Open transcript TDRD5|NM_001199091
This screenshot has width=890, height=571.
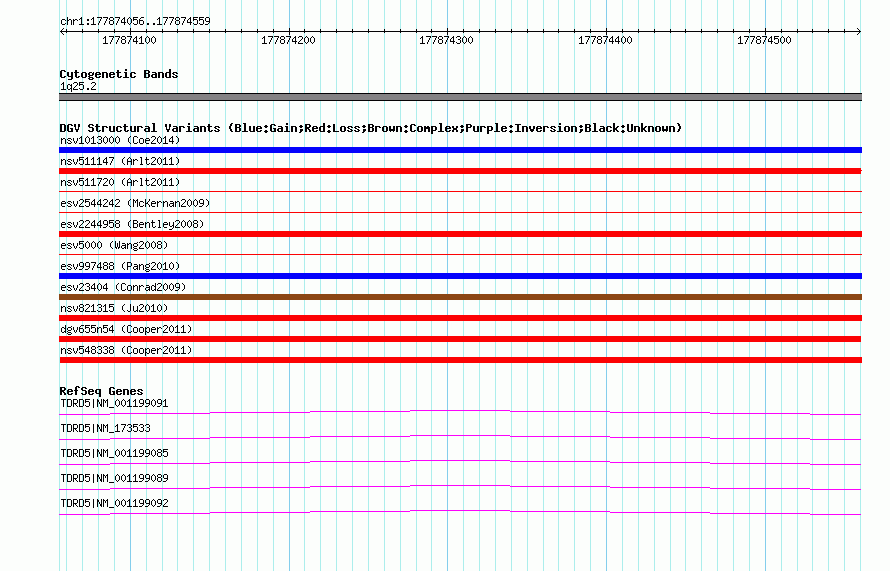pyautogui.click(x=114, y=404)
